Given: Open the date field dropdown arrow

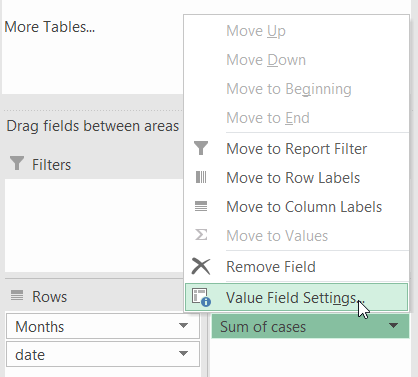Looking at the screenshot, I should pos(183,353).
